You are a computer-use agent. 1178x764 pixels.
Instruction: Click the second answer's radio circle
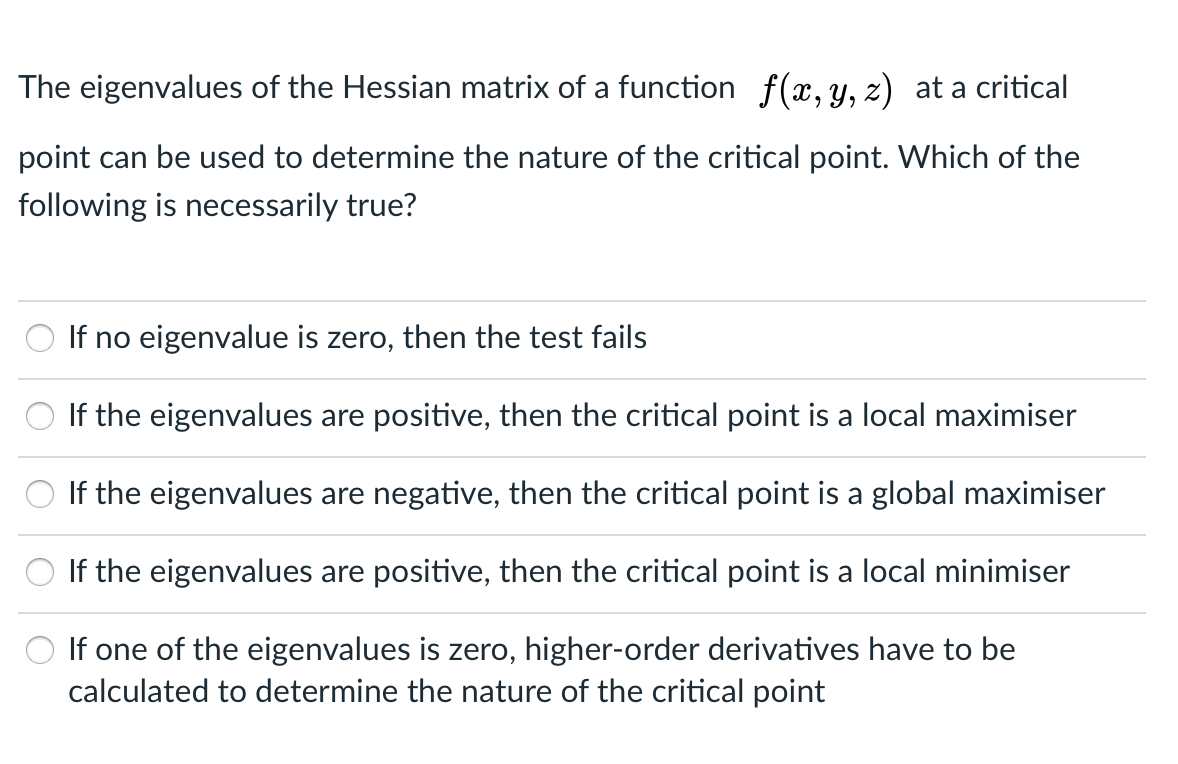point(39,416)
